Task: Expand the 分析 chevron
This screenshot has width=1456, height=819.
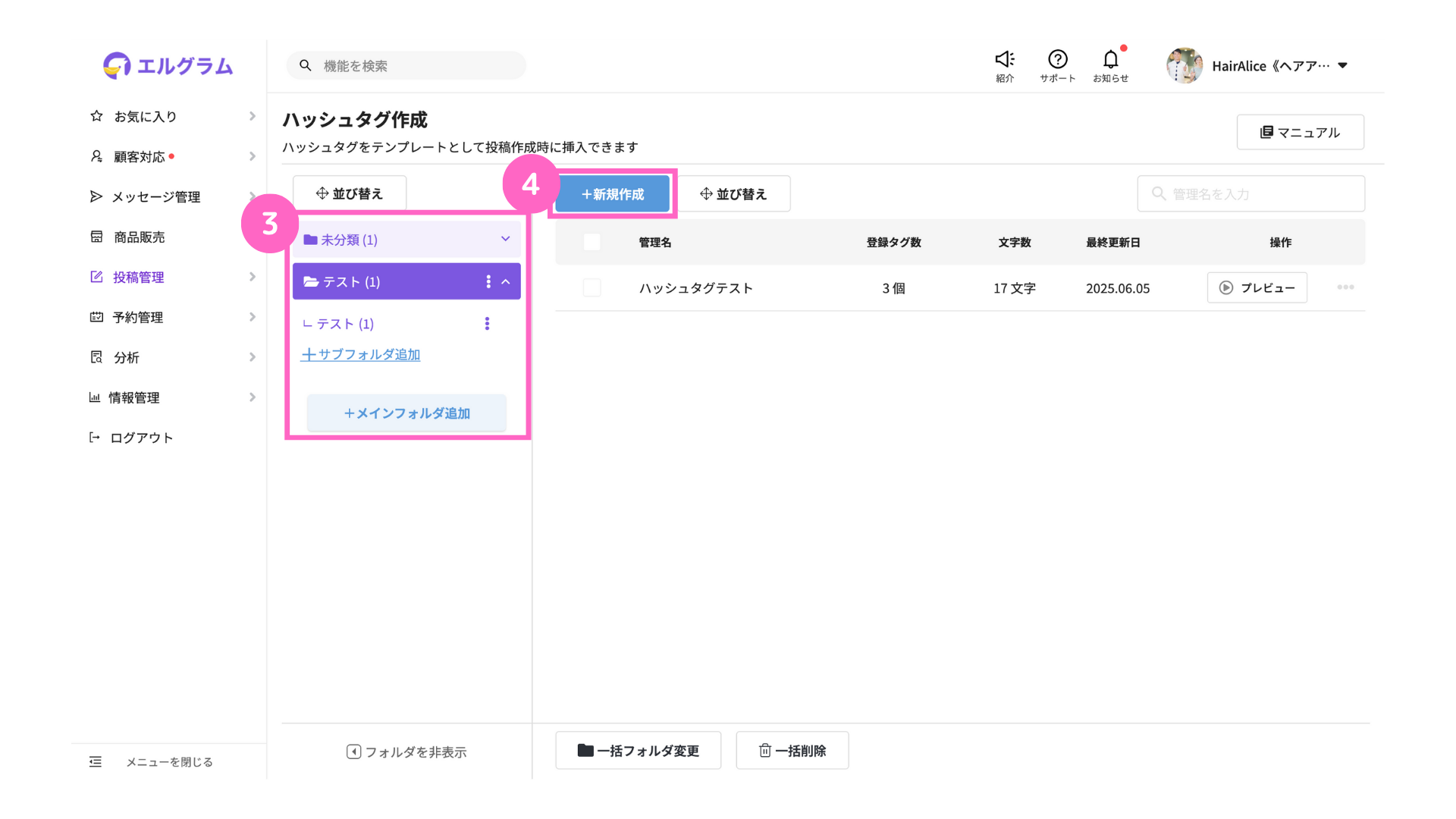Action: click(x=253, y=357)
